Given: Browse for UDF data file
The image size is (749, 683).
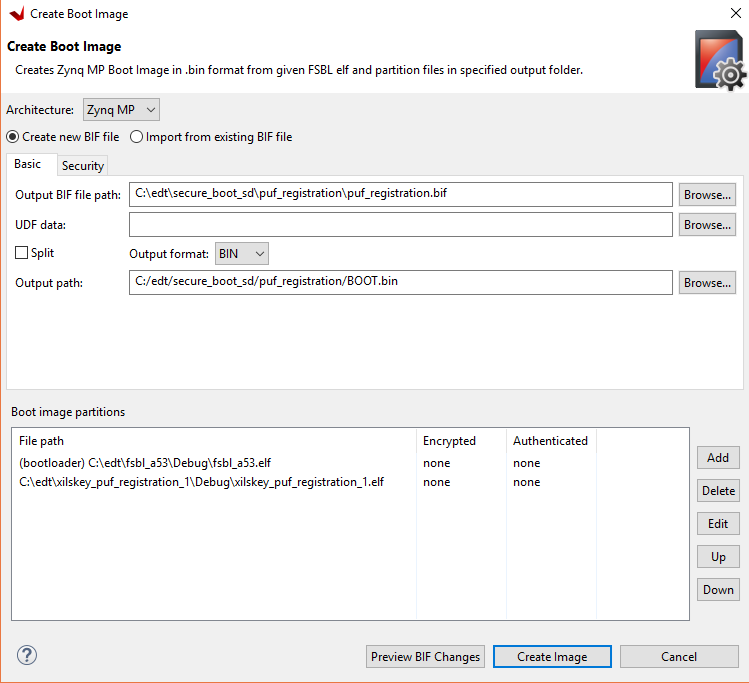Looking at the screenshot, I should (x=707, y=225).
